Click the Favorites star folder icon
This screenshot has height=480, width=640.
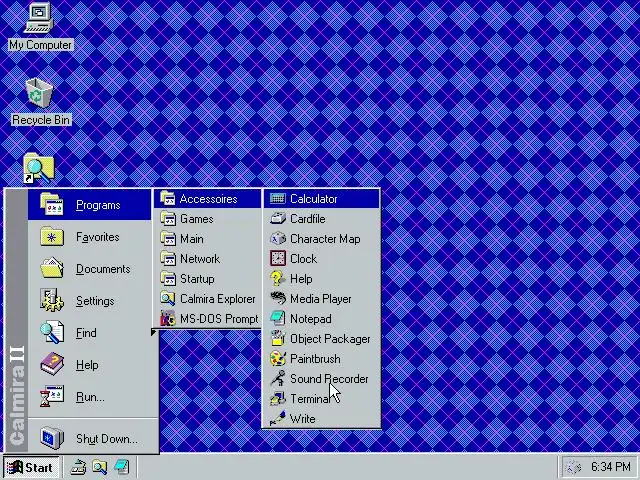point(52,236)
